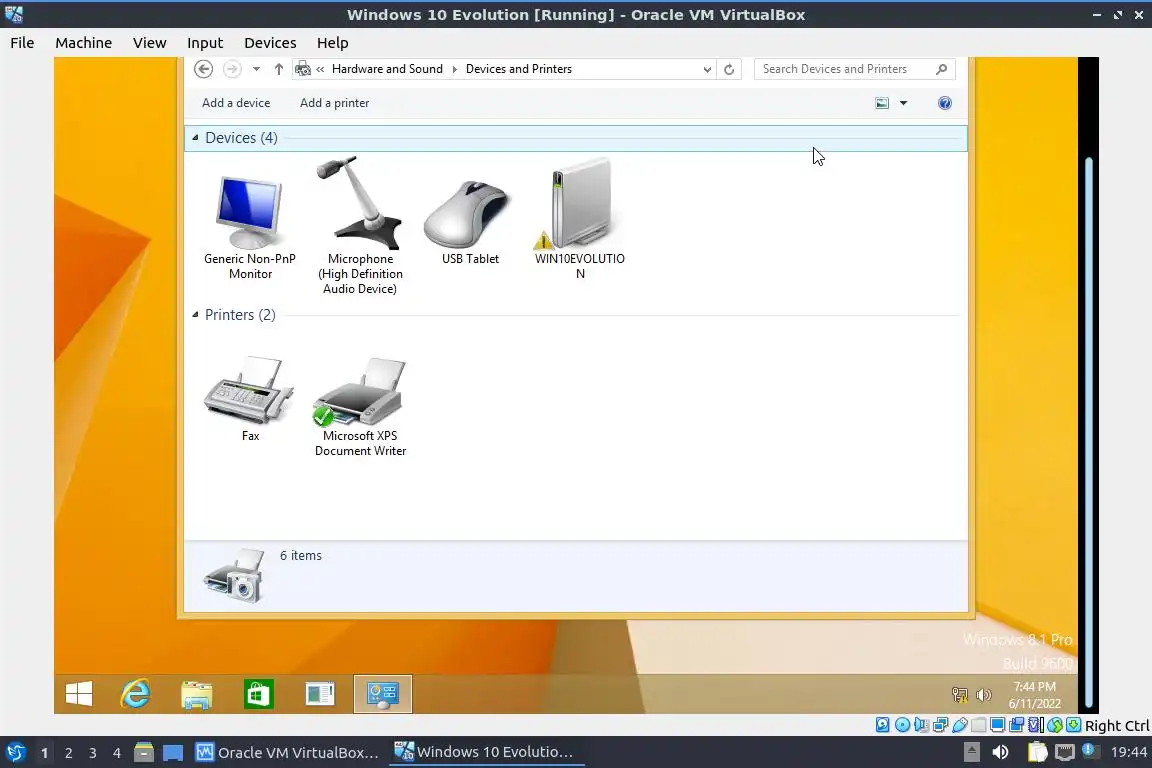
Task: Click VirtualBox CPU virtualization indicator
Action: click(1036, 725)
